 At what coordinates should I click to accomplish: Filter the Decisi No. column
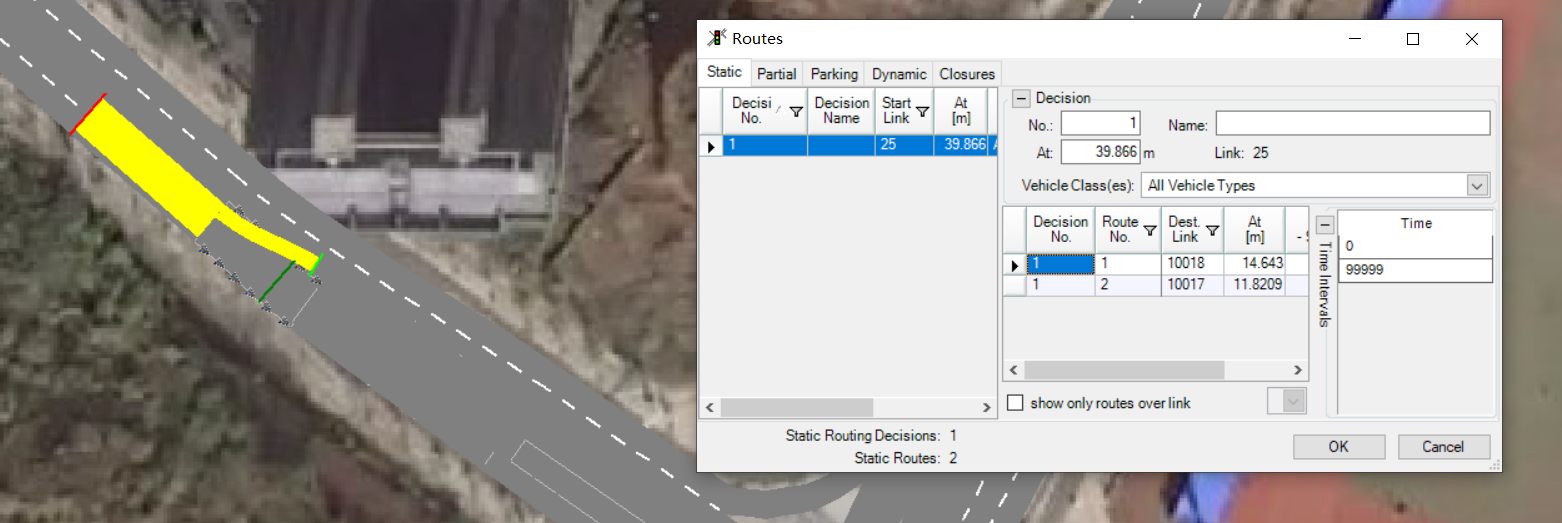point(796,111)
